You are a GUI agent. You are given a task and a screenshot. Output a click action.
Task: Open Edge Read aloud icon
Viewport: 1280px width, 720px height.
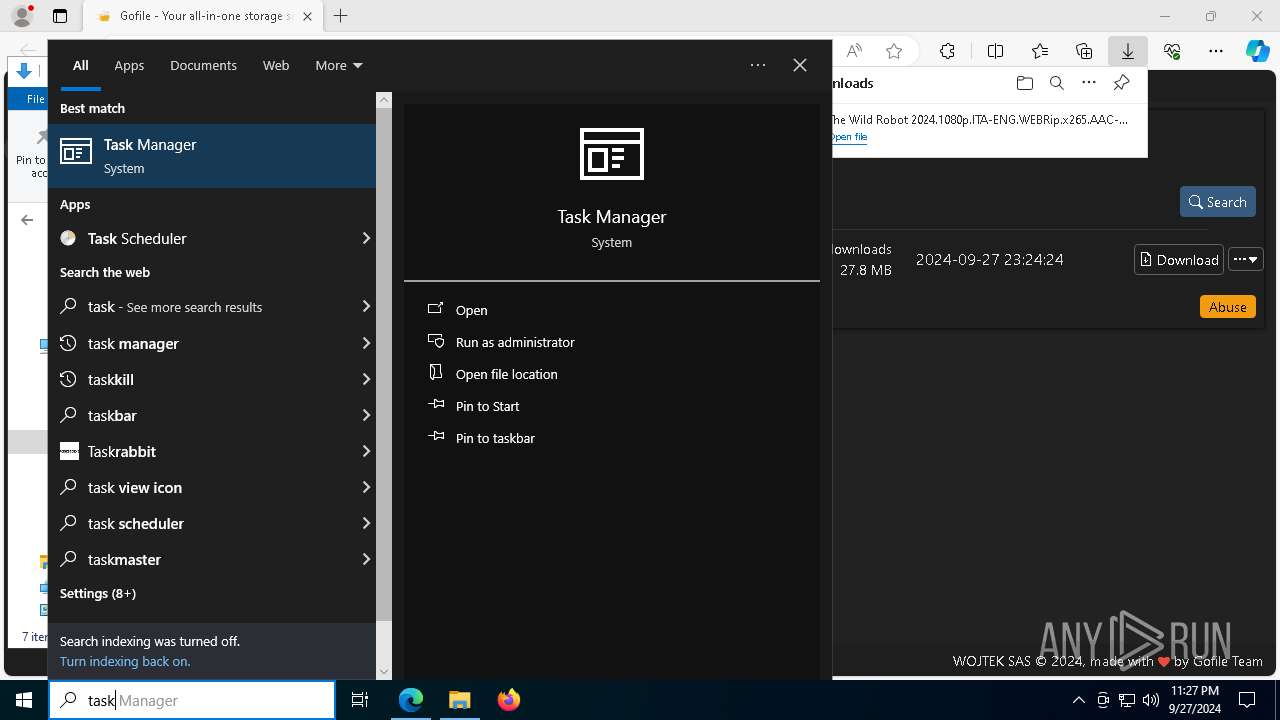[x=854, y=51]
